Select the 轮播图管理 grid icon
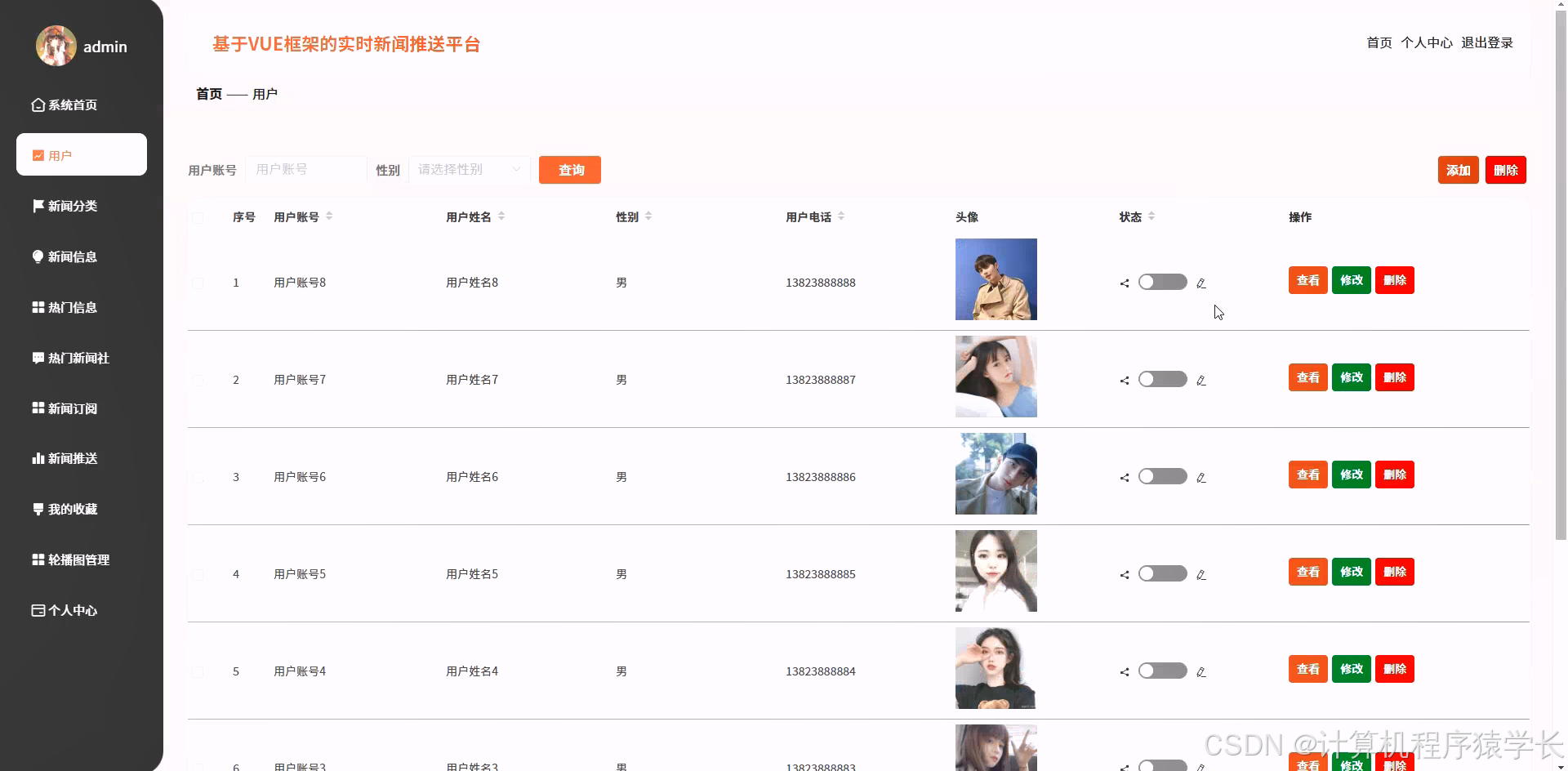This screenshot has width=1568, height=771. point(38,559)
